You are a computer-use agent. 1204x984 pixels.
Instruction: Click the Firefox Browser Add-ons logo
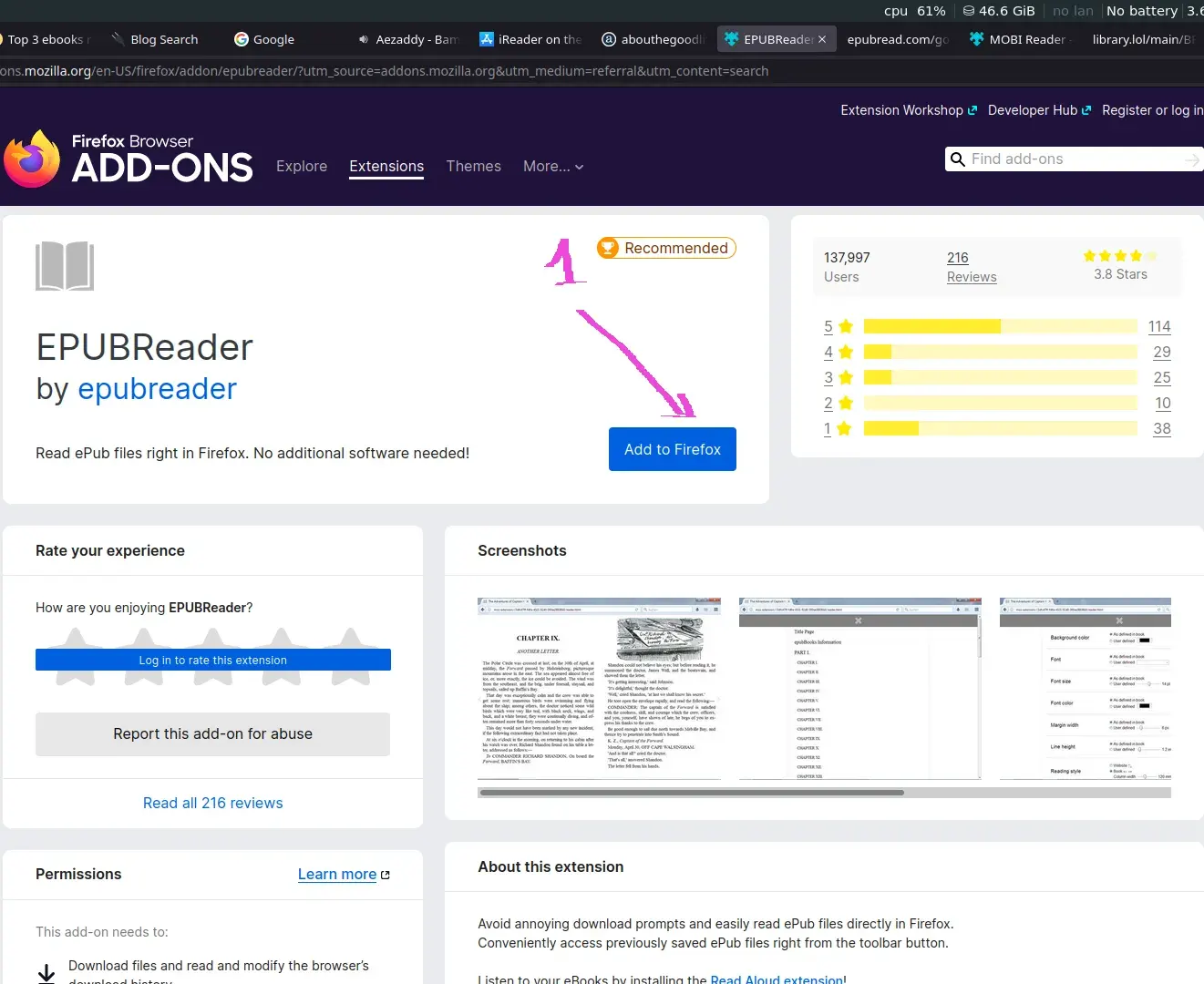tap(129, 159)
